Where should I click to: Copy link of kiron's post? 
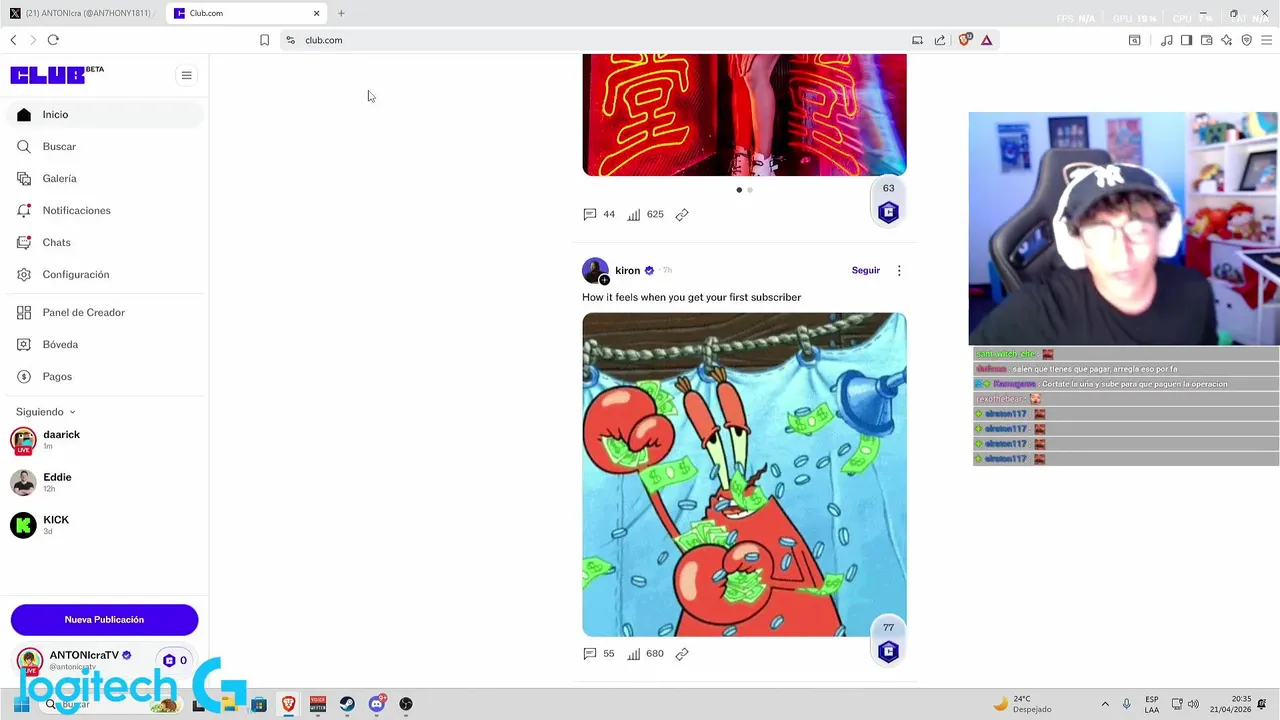pyautogui.click(x=682, y=654)
